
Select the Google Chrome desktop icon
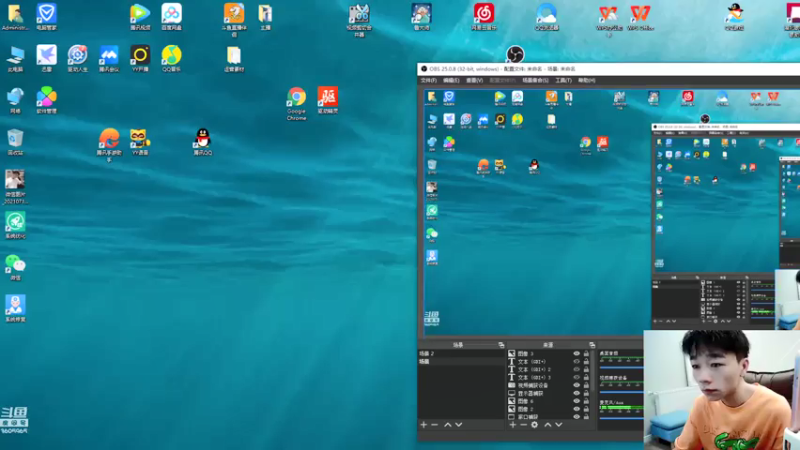(296, 104)
